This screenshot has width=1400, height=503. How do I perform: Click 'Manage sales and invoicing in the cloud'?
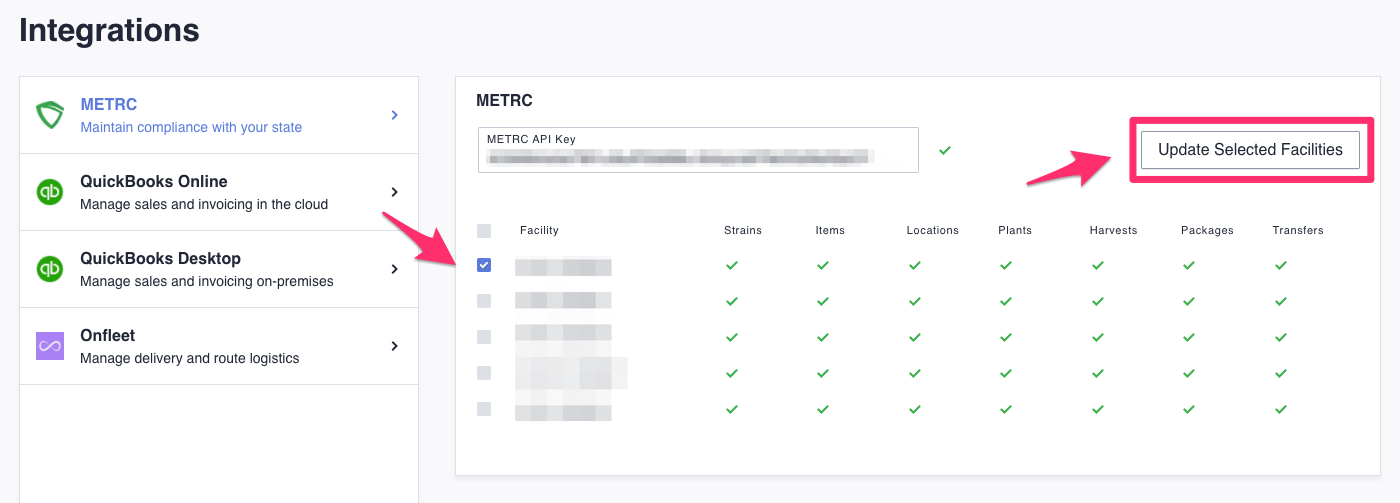[204, 204]
